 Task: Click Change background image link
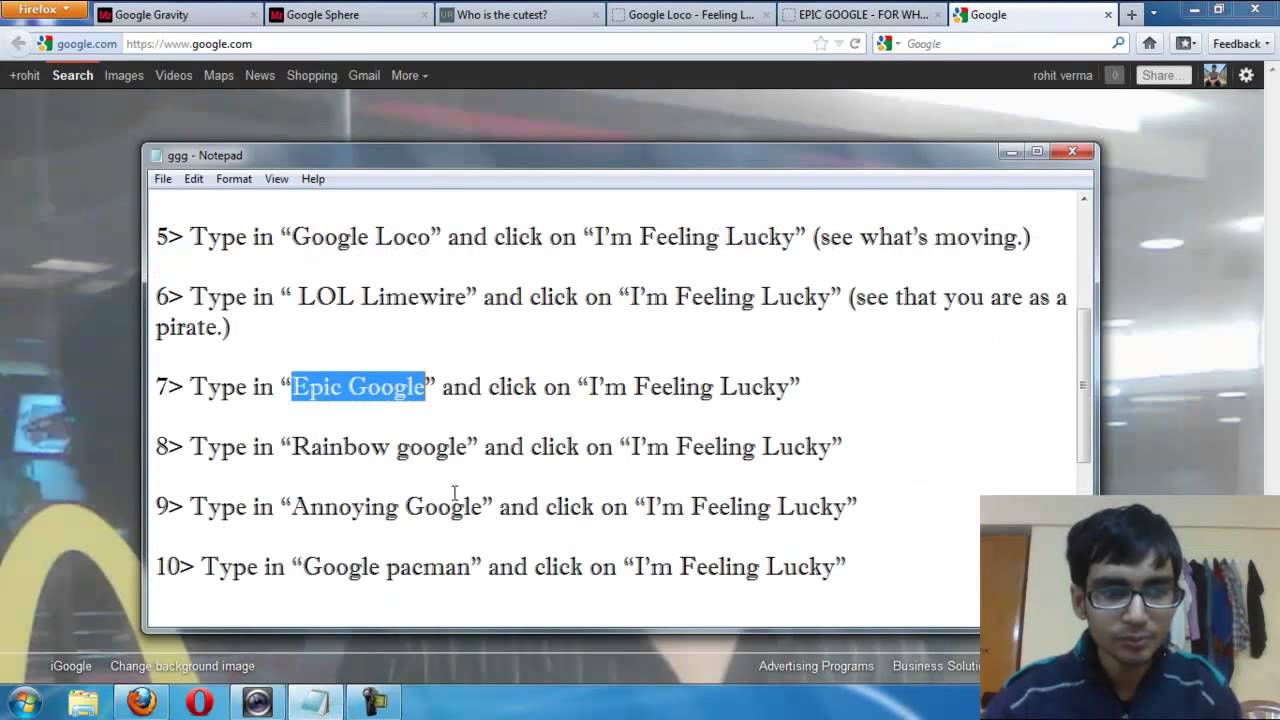[x=182, y=666]
